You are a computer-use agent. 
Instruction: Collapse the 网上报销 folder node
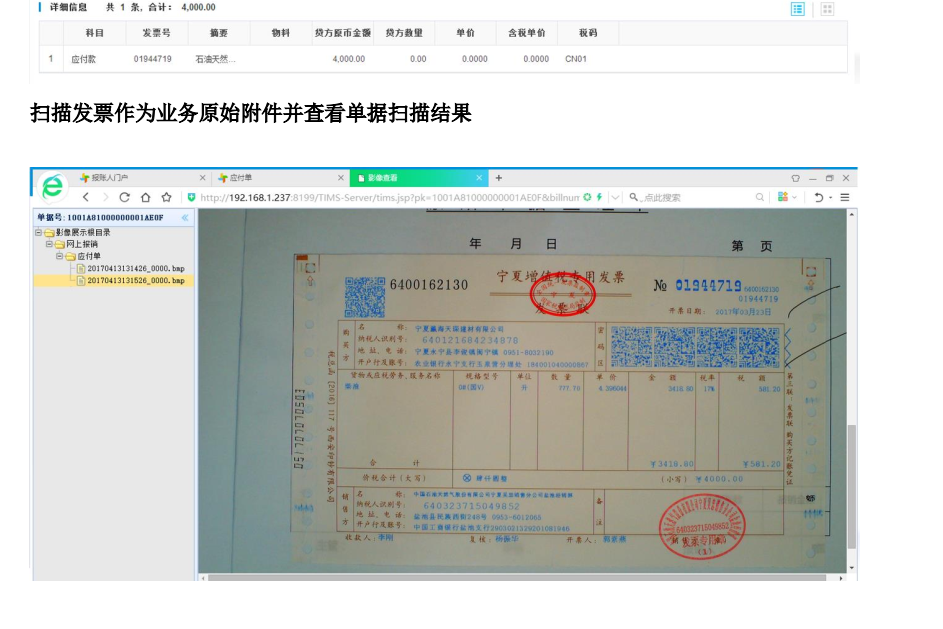point(49,244)
